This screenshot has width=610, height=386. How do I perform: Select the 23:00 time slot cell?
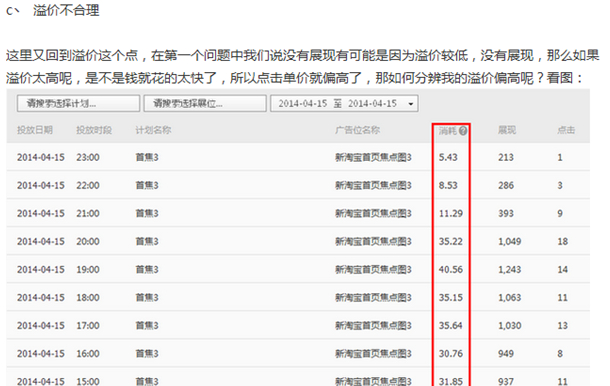coord(88,157)
